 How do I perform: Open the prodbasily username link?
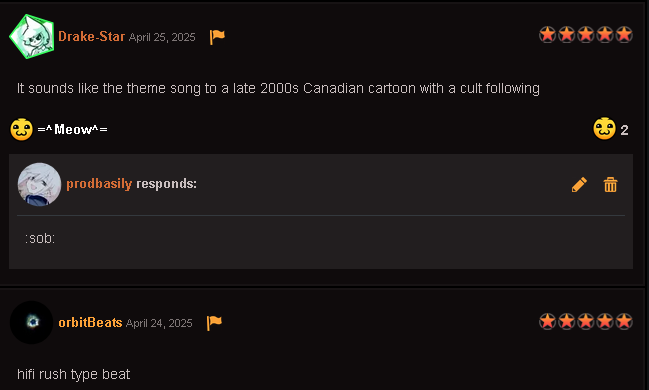tap(99, 183)
